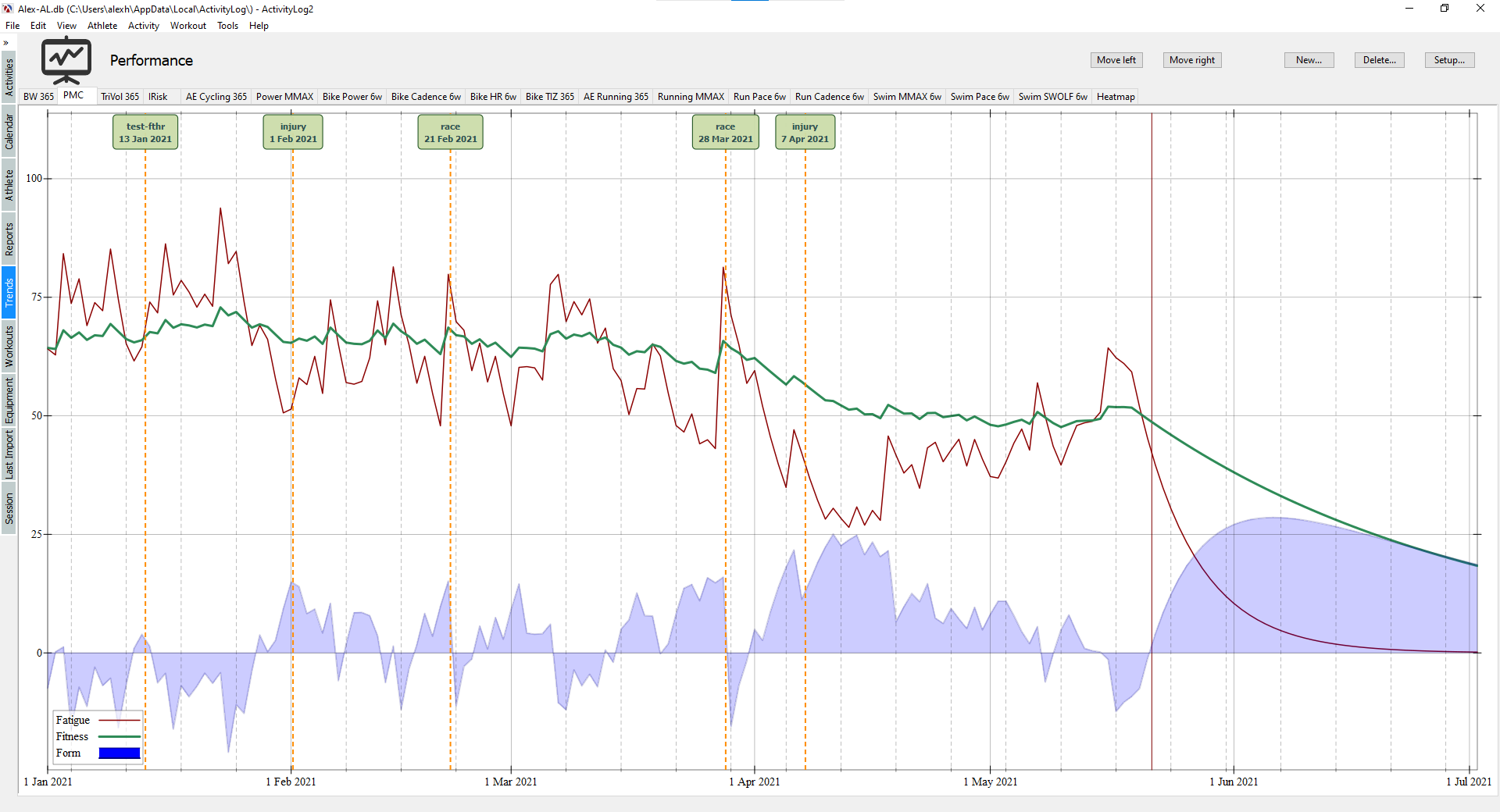The width and height of the screenshot is (1500, 812).
Task: Click the Fitness green legend line
Action: (x=120, y=737)
